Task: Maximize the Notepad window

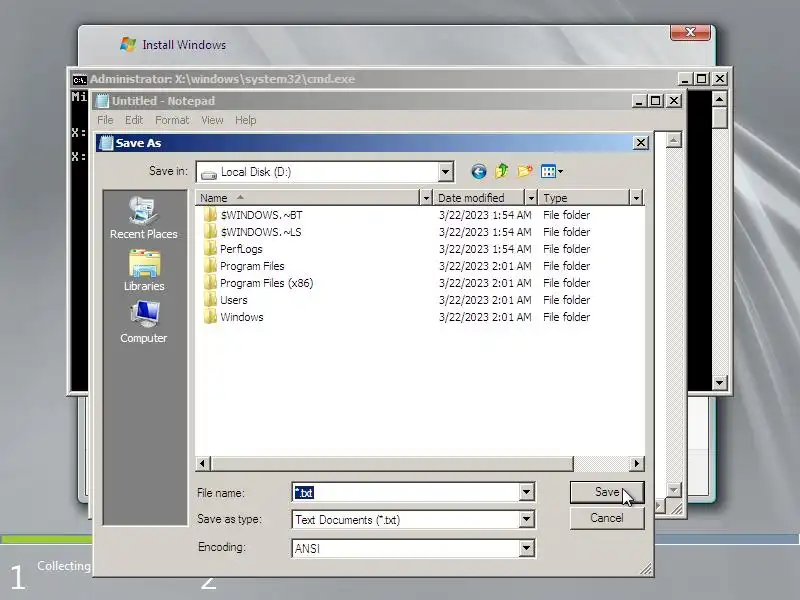Action: tap(656, 101)
